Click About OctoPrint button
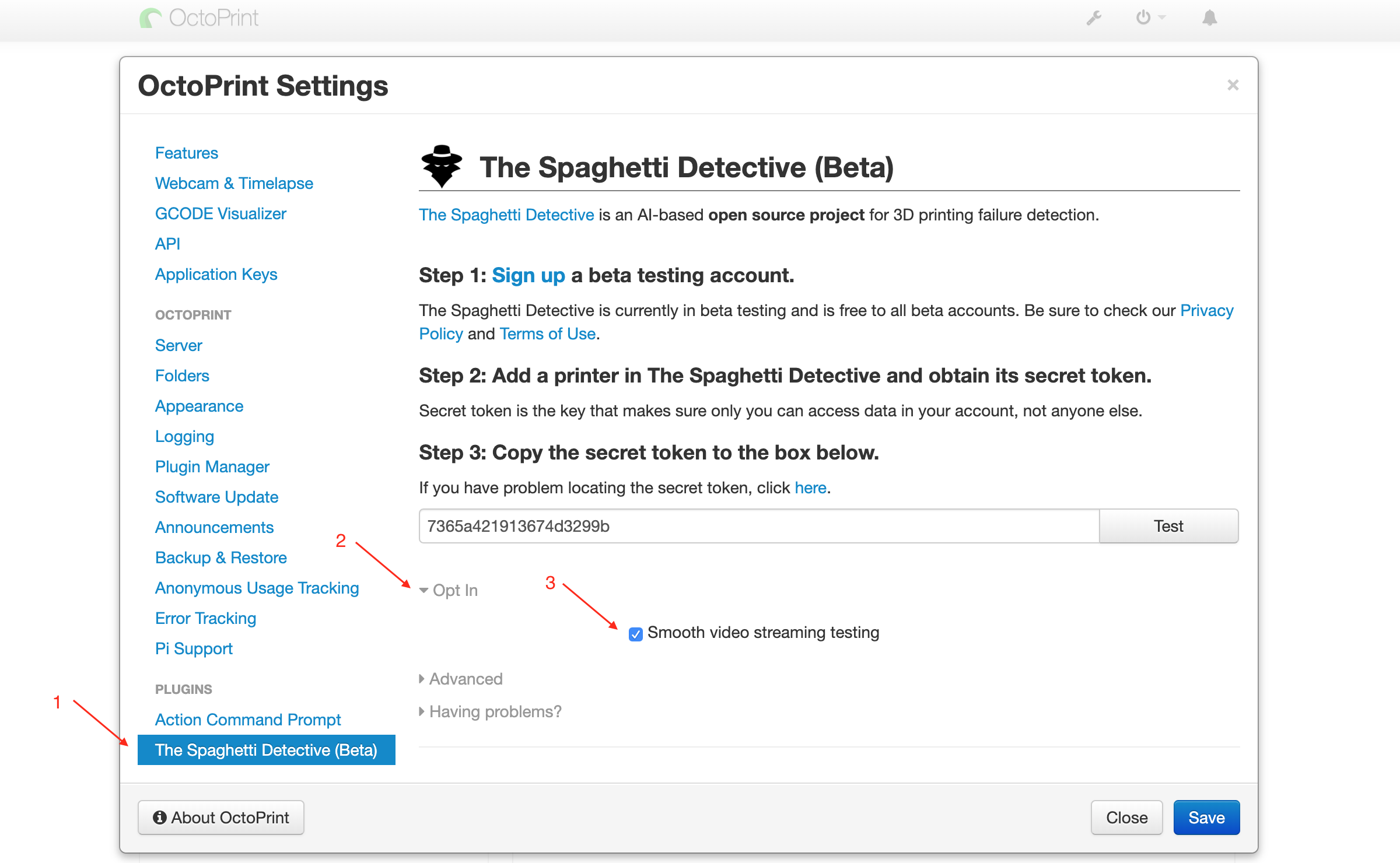This screenshot has width=1400, height=863. pos(221,818)
